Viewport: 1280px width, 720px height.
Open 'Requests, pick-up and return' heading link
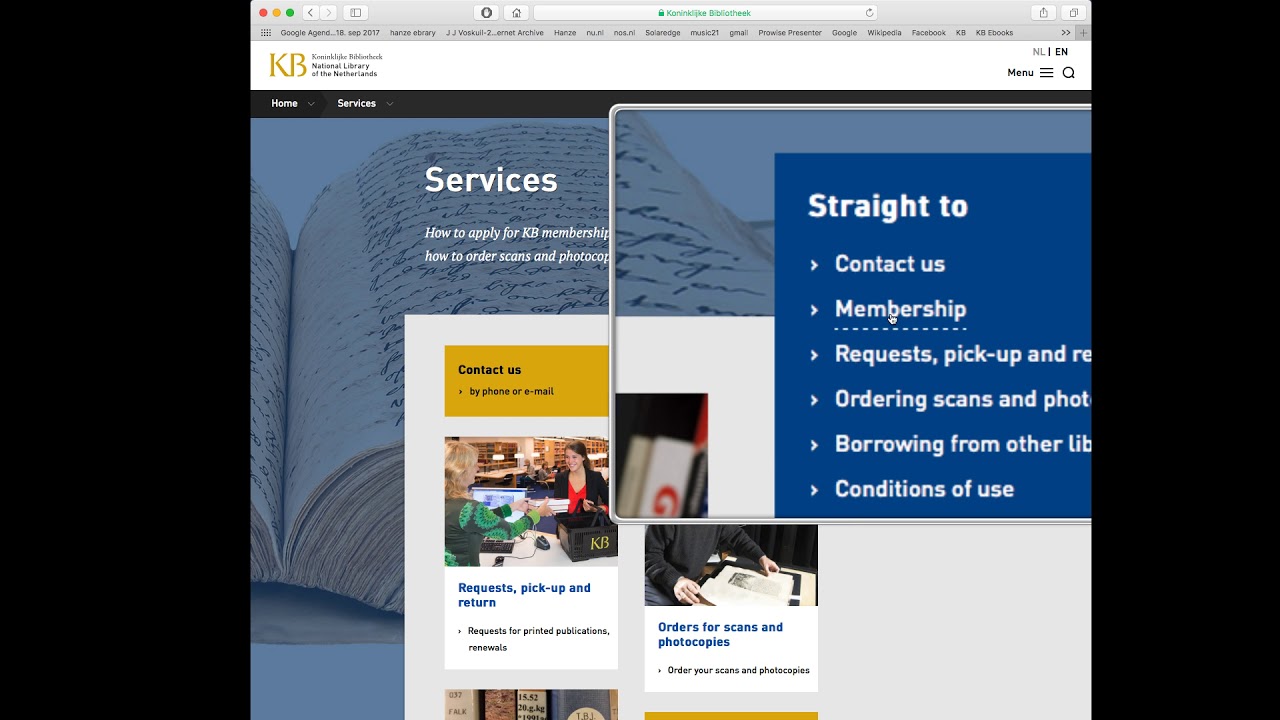click(x=524, y=595)
